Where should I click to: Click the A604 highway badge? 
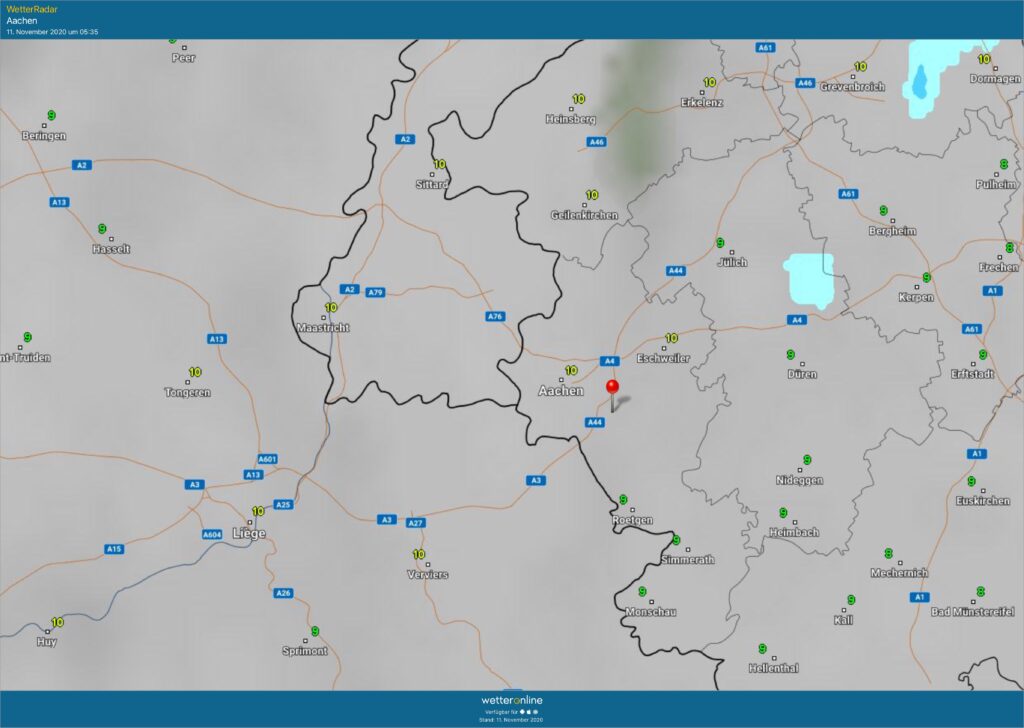point(212,535)
